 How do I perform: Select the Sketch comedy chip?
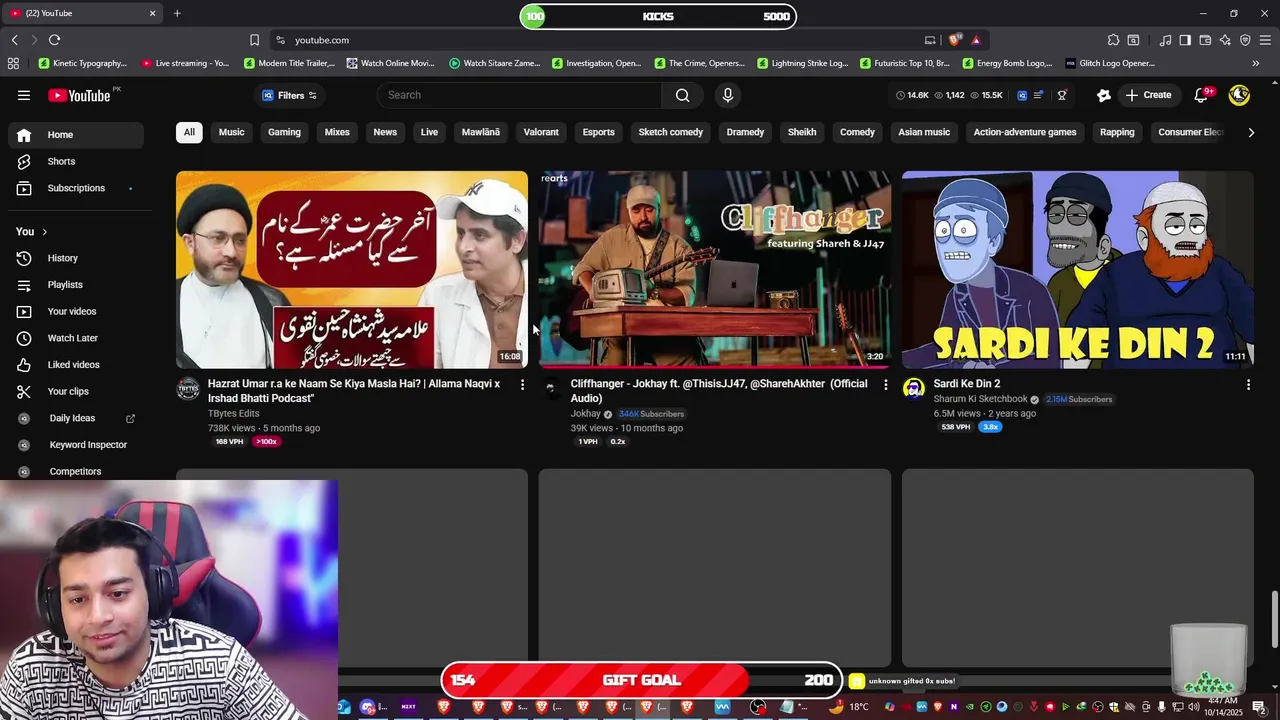tap(671, 132)
